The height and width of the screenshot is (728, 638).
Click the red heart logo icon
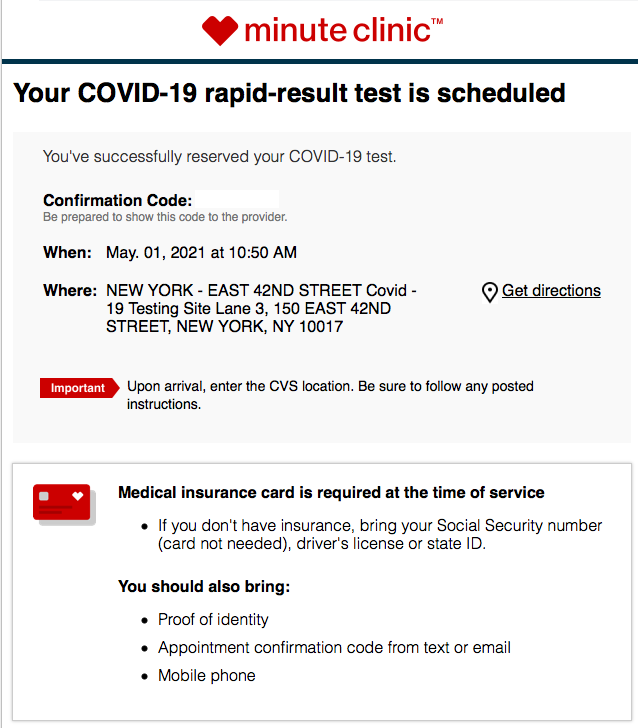pyautogui.click(x=220, y=31)
